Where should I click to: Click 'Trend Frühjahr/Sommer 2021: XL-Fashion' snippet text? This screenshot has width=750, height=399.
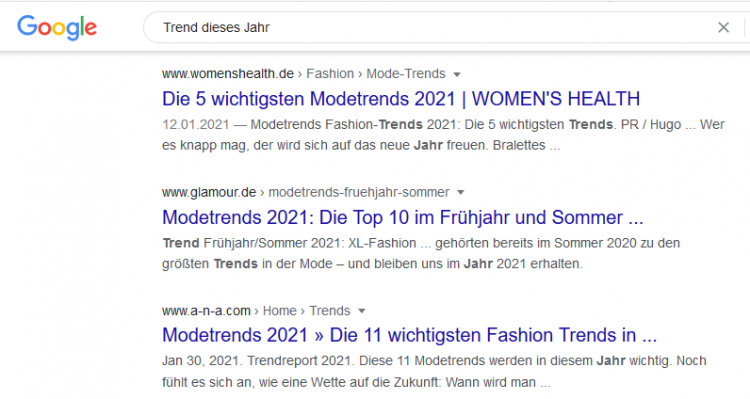(289, 243)
